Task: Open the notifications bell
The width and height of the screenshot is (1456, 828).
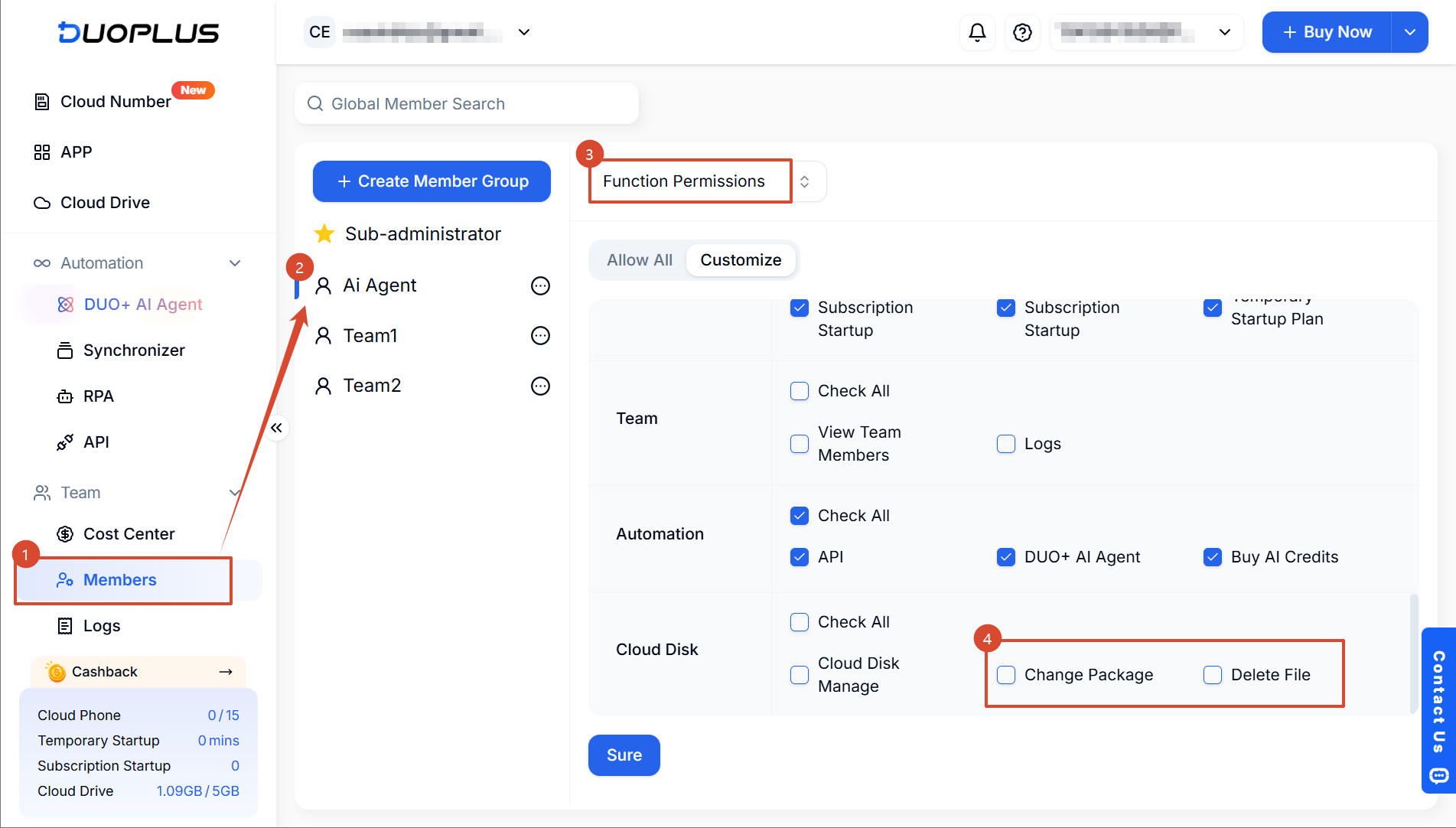Action: point(977,32)
